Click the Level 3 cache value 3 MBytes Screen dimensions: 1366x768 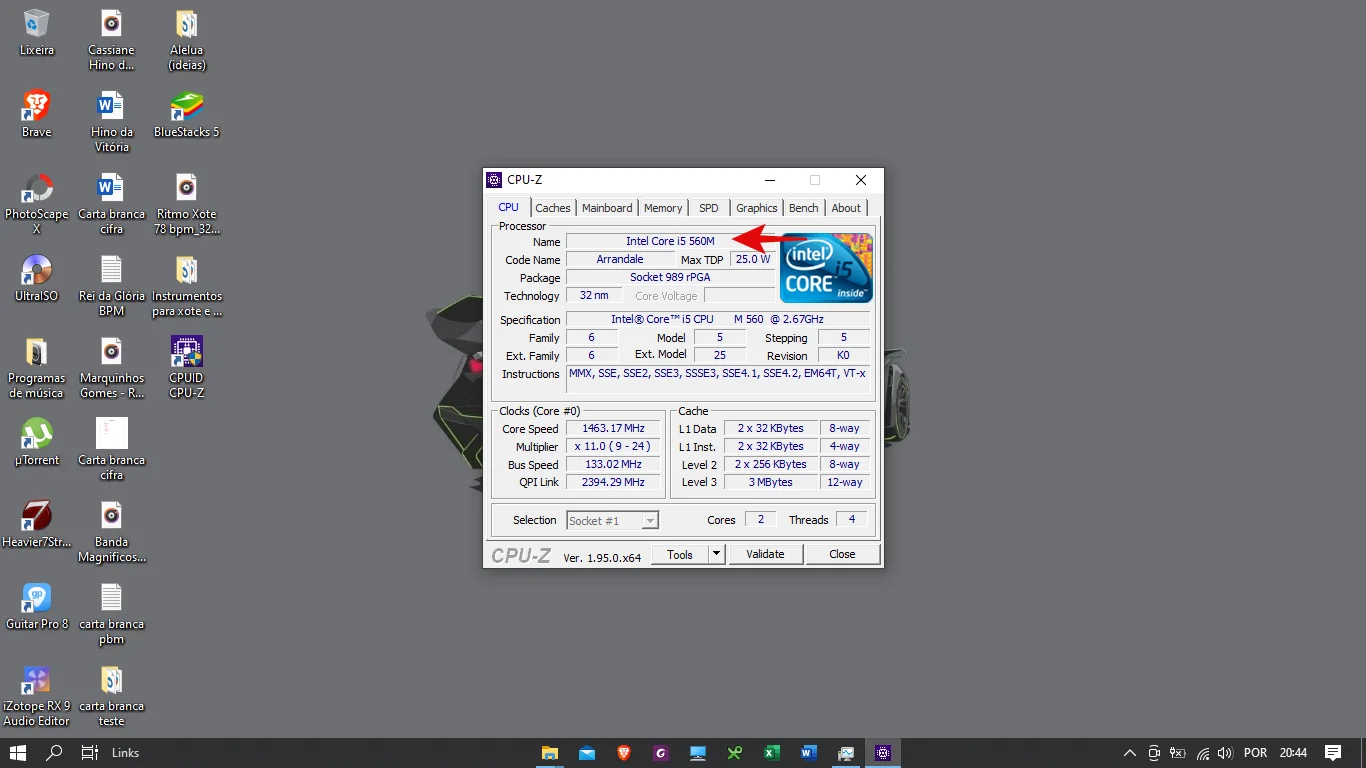pyautogui.click(x=771, y=482)
